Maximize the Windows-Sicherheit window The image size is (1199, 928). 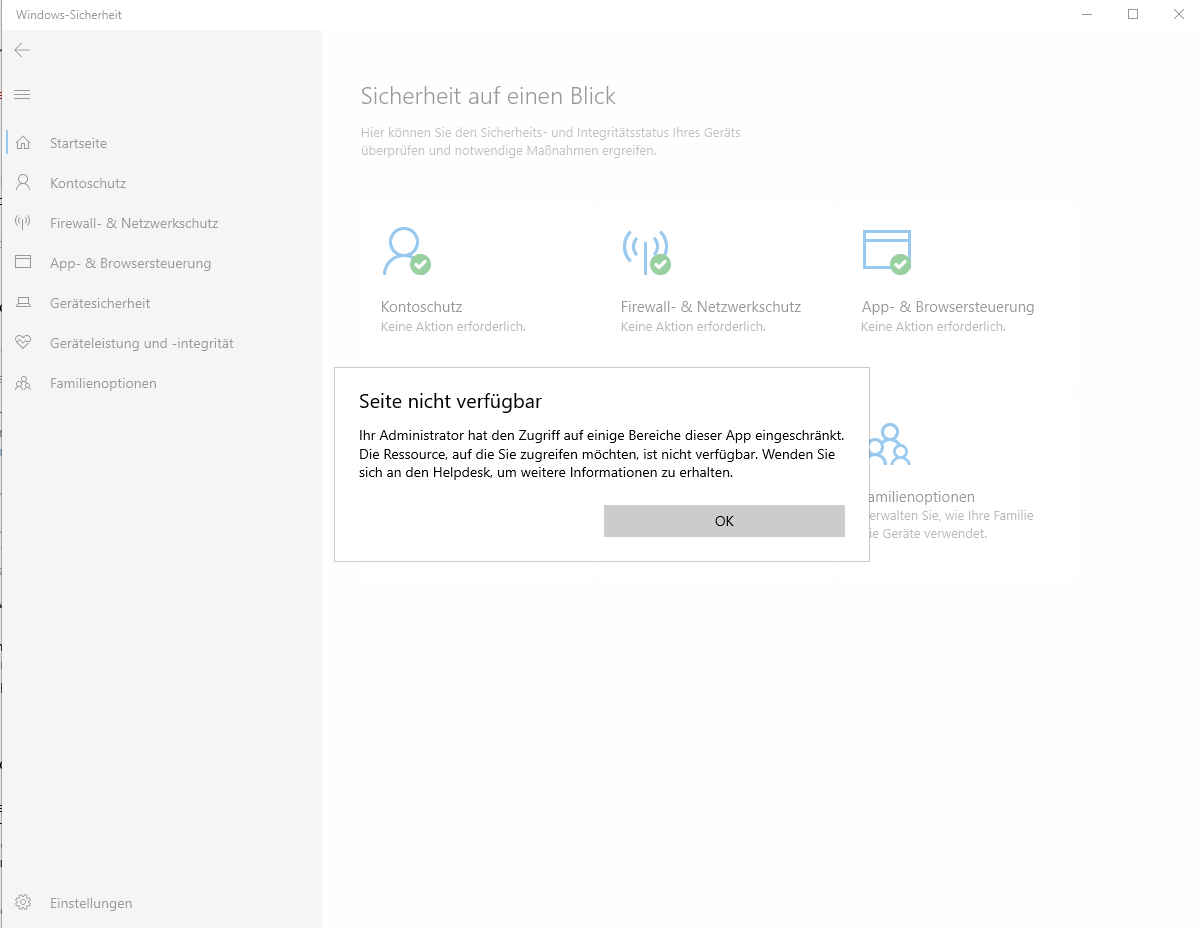[x=1132, y=15]
